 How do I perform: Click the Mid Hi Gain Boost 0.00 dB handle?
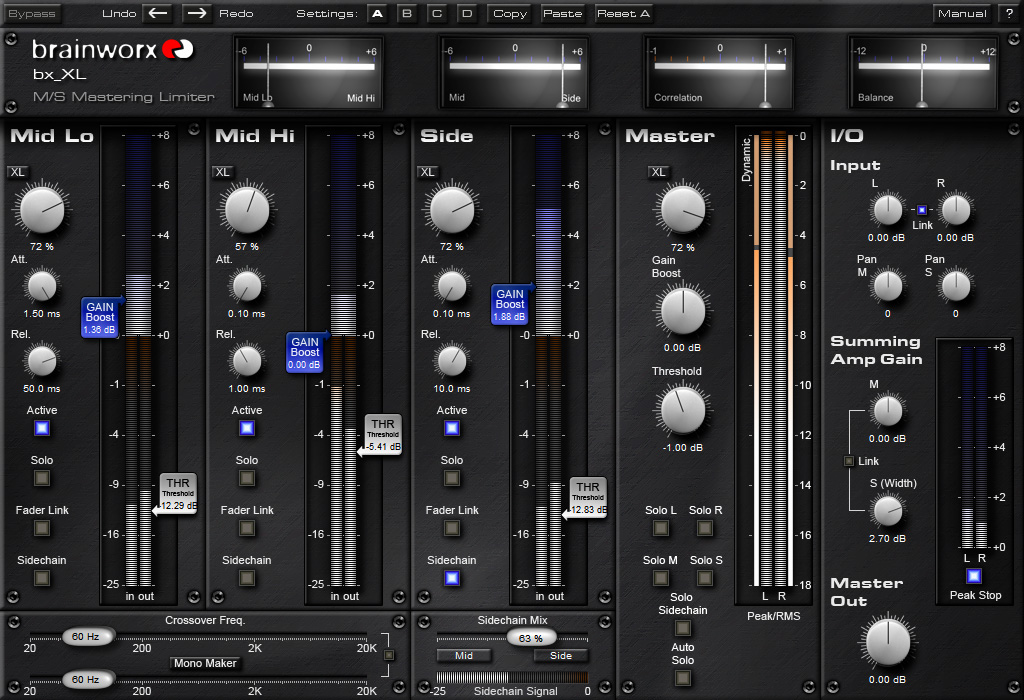(306, 353)
